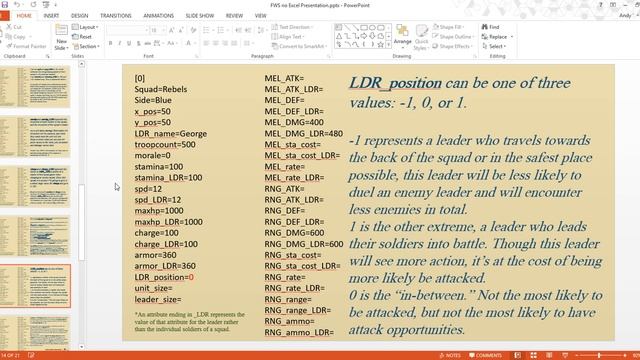This screenshot has height=360, width=640.
Task: Click the Cut command icon
Action: pyautogui.click(x=9, y=27)
